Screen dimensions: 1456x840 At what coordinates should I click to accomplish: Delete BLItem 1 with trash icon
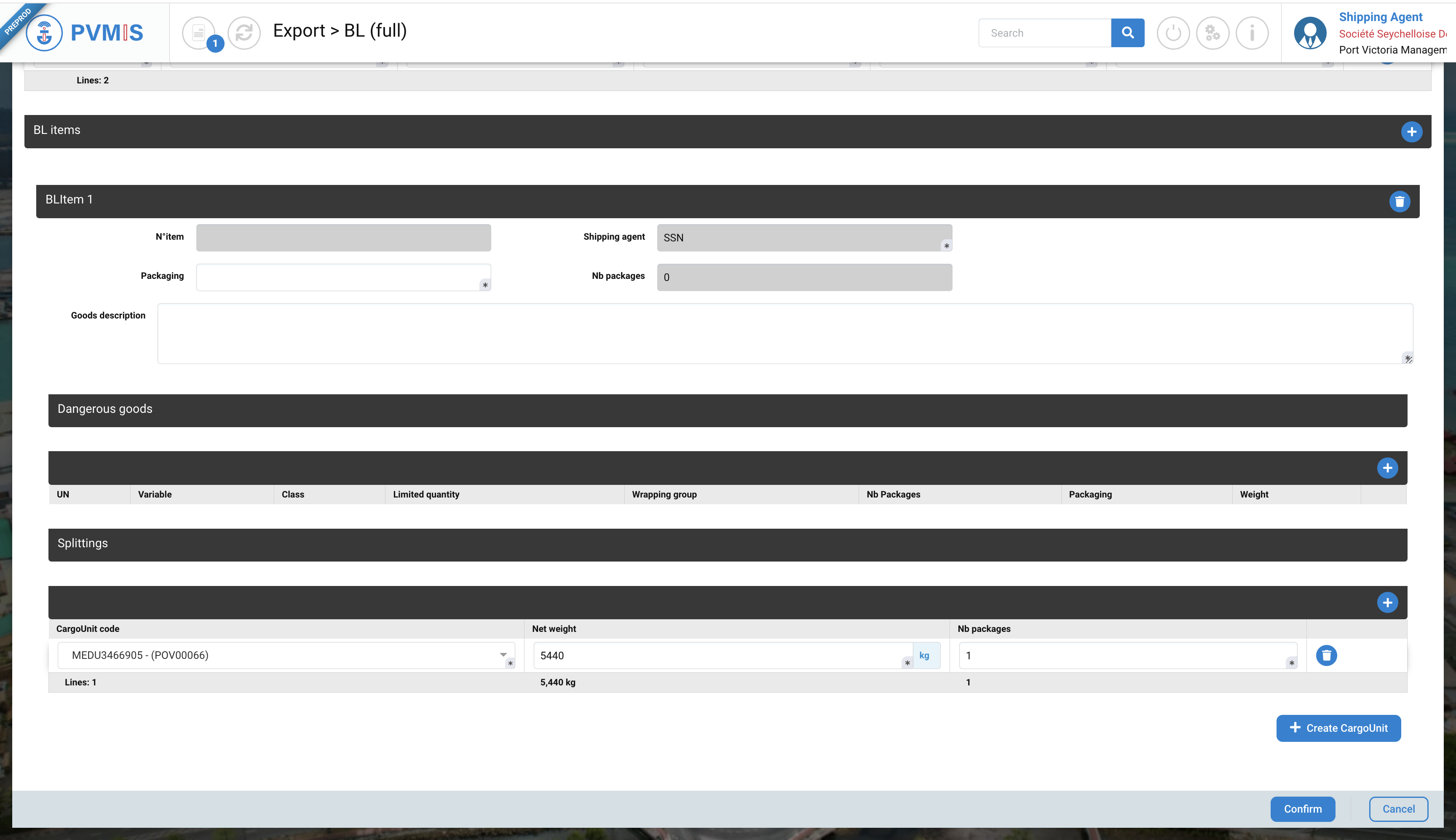coord(1399,201)
